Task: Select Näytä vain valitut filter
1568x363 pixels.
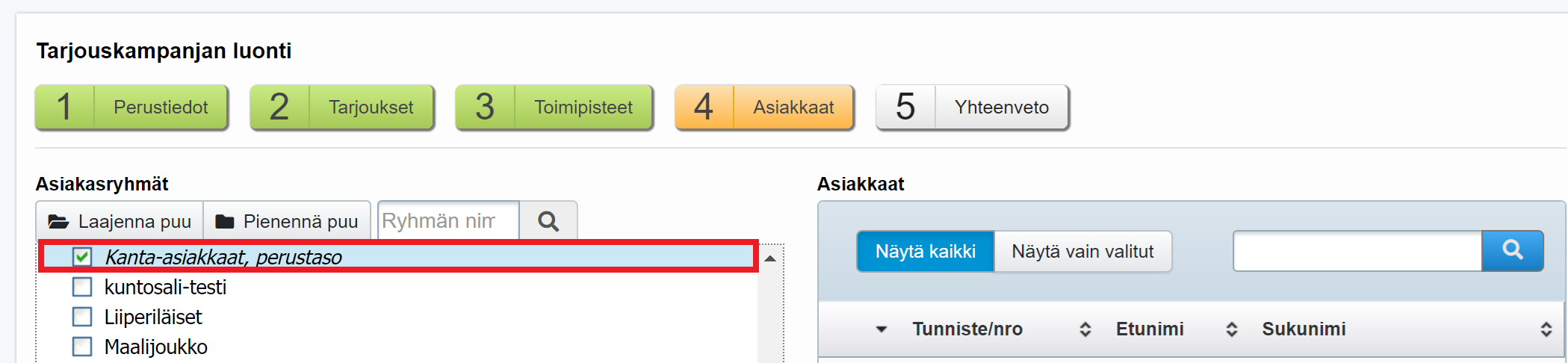Action: tap(1082, 252)
